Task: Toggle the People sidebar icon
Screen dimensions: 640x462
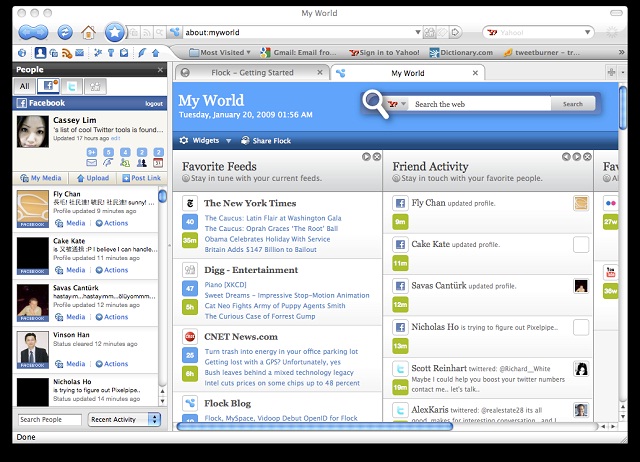Action: tap(40, 53)
